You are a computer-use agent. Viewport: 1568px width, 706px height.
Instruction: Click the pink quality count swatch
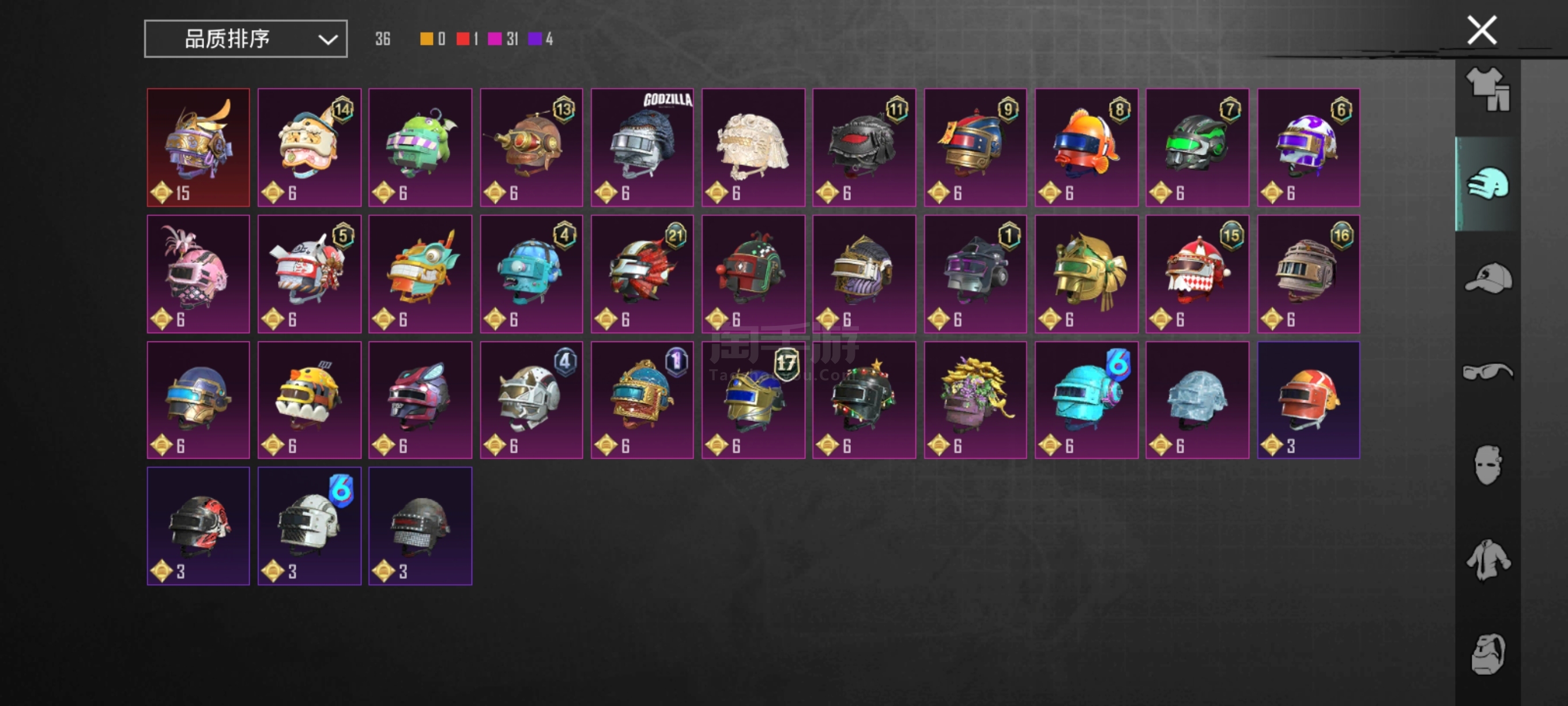click(x=495, y=39)
